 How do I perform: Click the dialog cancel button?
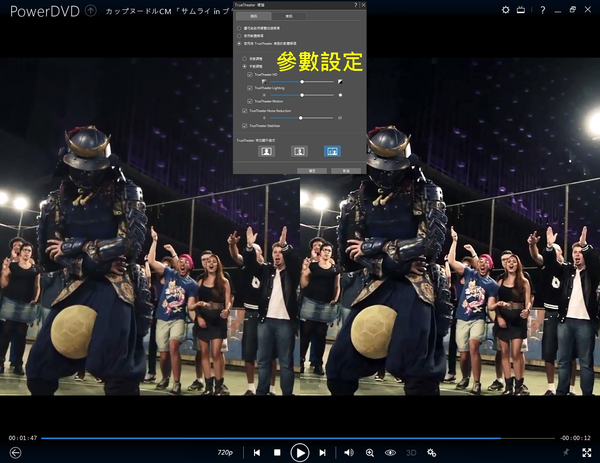click(x=345, y=171)
